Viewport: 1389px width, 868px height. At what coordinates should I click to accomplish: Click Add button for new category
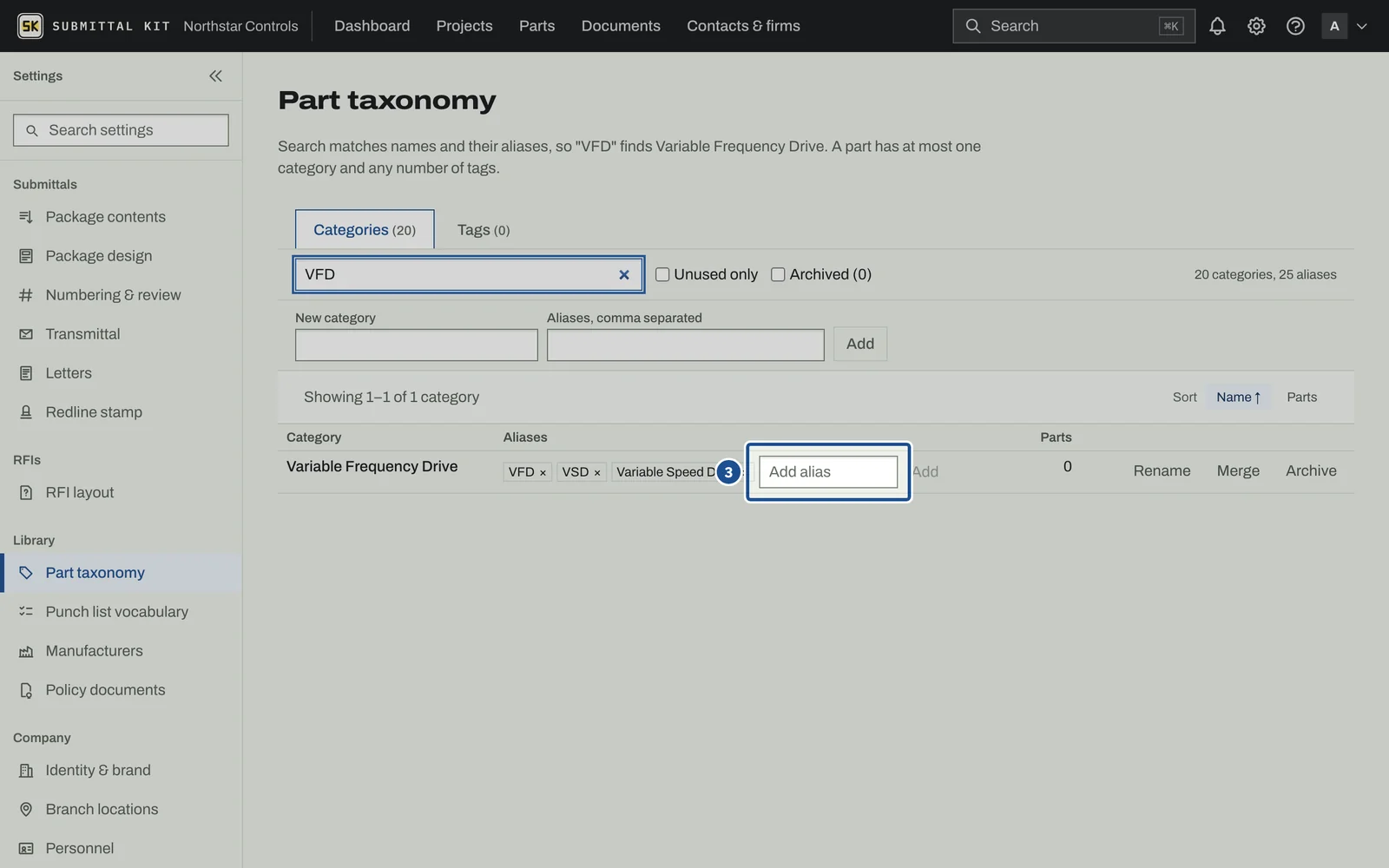pos(860,344)
